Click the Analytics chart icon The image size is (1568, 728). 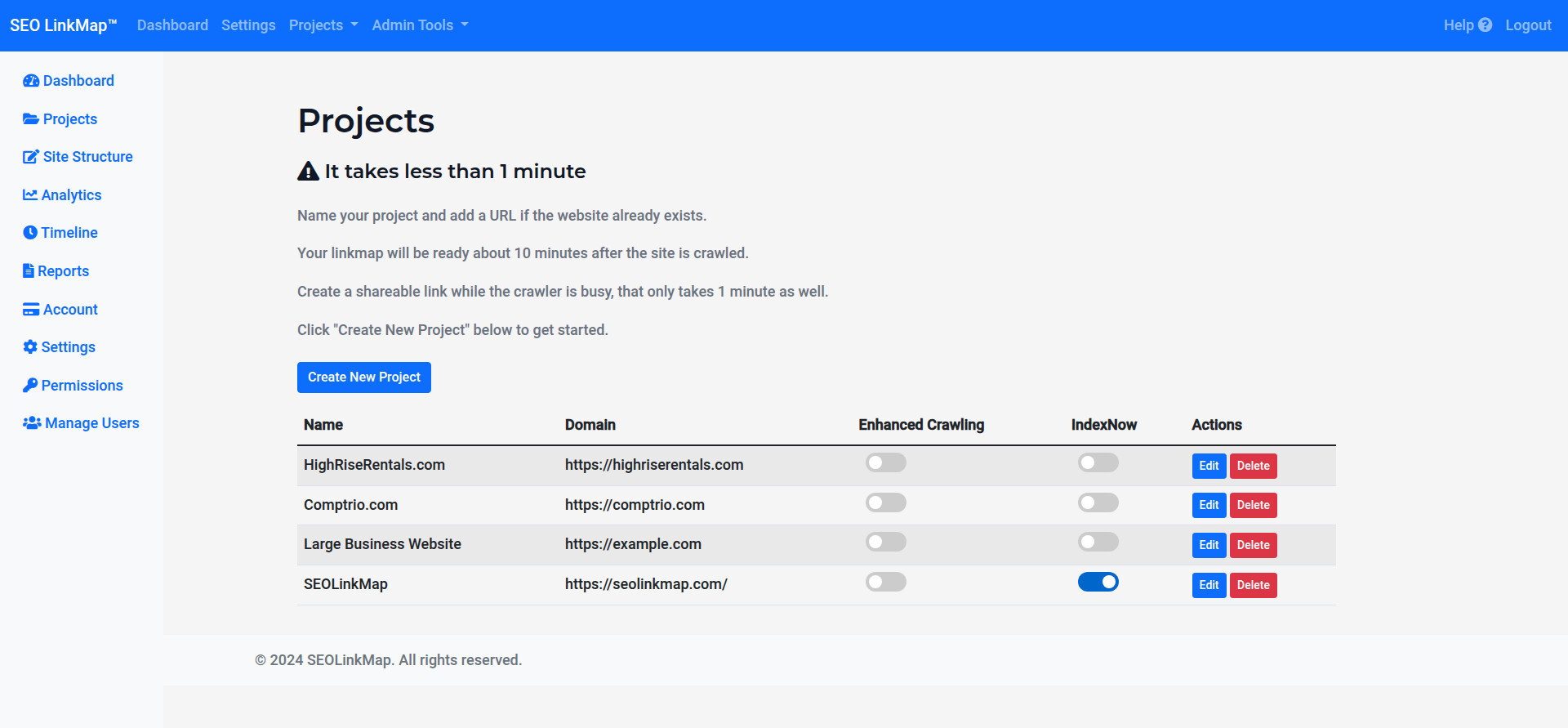pyautogui.click(x=30, y=194)
